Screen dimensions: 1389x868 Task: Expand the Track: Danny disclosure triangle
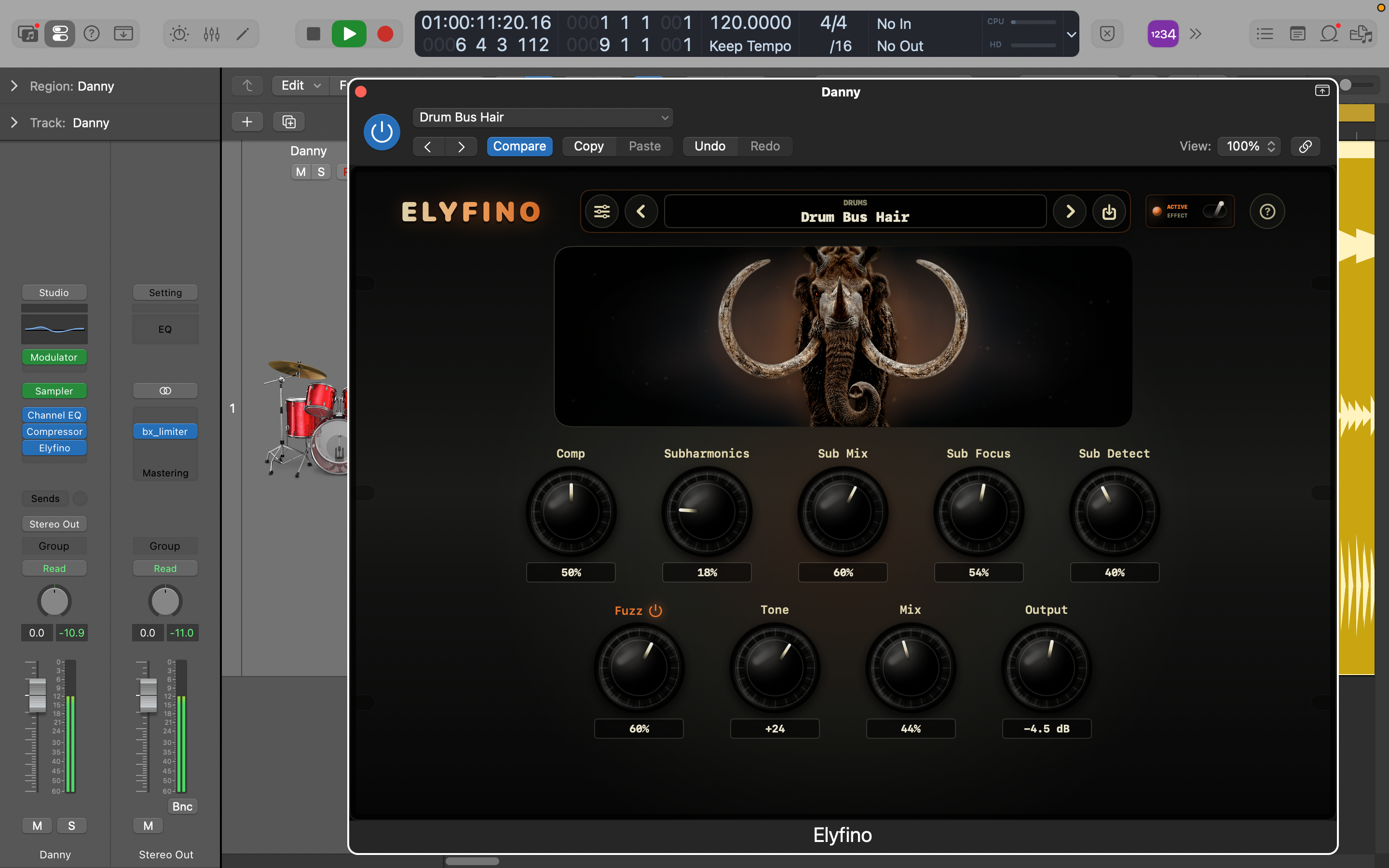click(x=14, y=122)
